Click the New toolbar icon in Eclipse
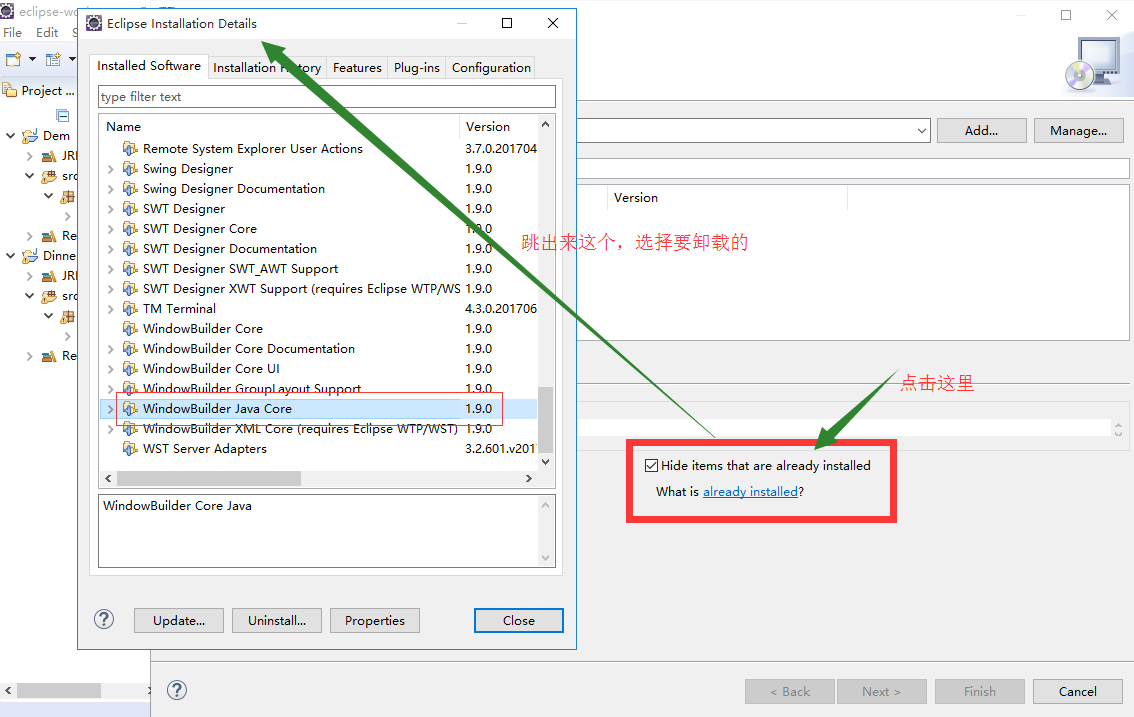The image size is (1134, 717). [13, 59]
